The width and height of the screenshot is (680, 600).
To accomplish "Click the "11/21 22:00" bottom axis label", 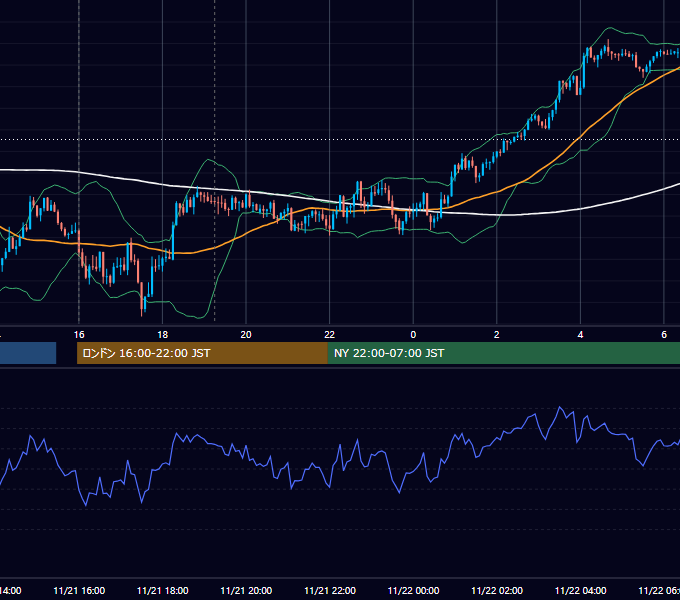I will (x=330, y=590).
